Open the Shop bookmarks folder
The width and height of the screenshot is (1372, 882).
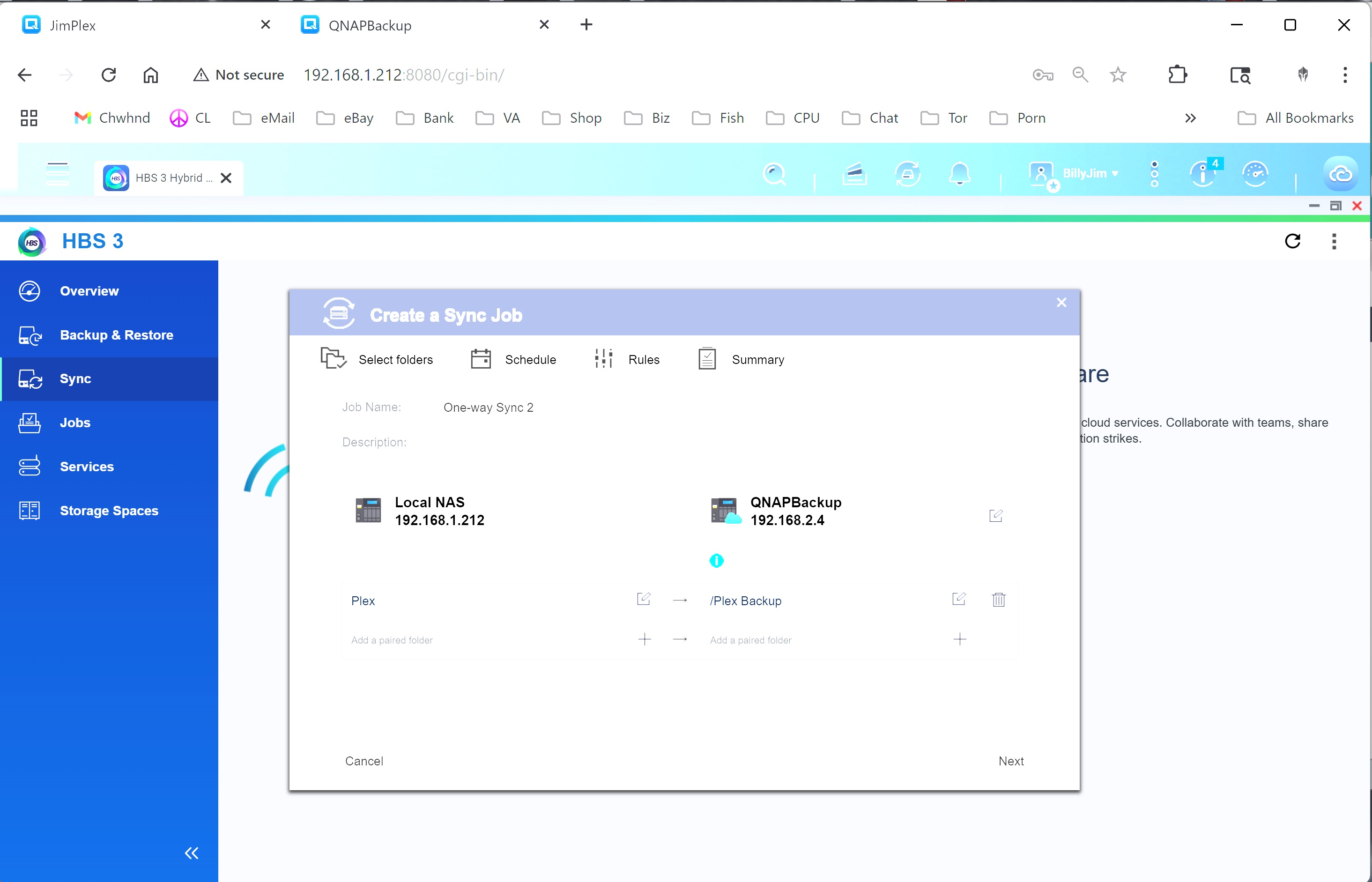pyautogui.click(x=571, y=118)
